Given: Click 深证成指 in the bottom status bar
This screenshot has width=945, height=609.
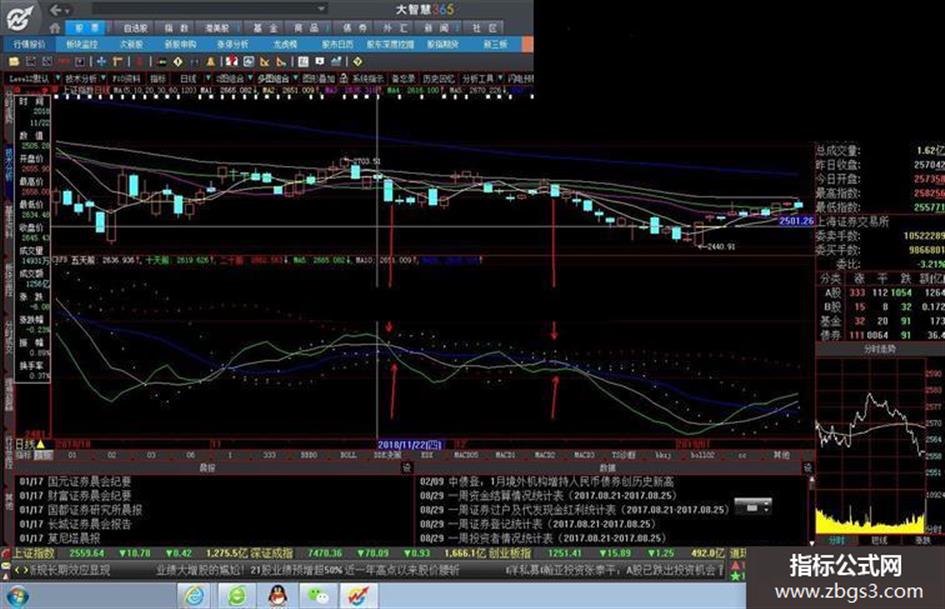Looking at the screenshot, I should (x=272, y=553).
